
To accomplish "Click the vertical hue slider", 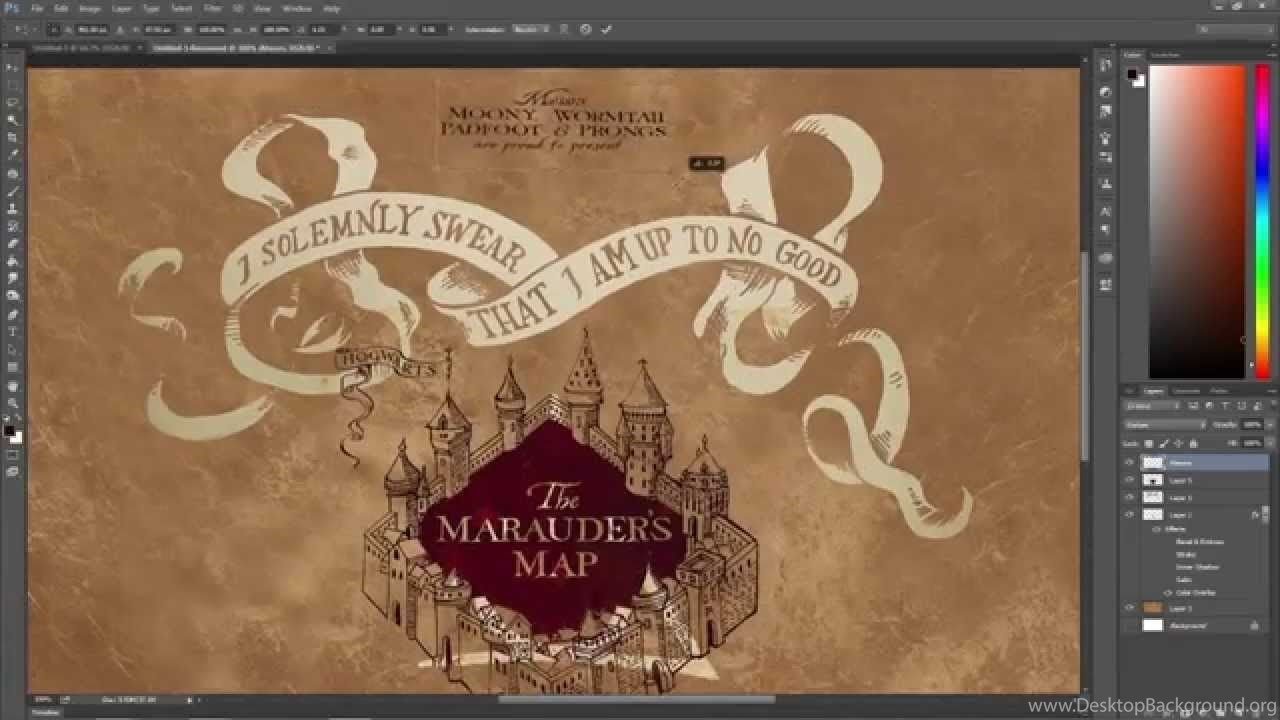I will [x=1262, y=221].
